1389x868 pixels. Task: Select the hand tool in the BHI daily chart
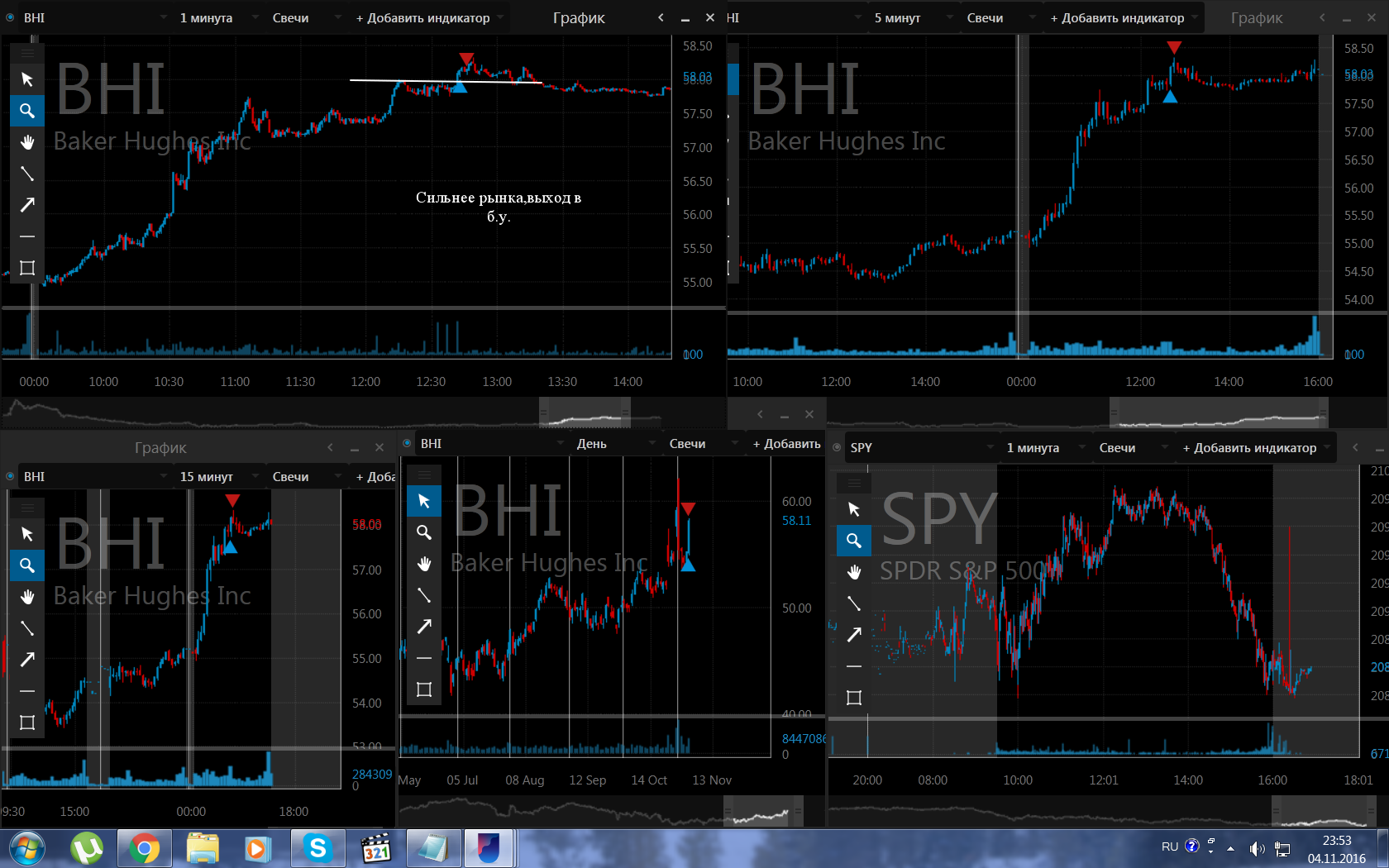(424, 564)
